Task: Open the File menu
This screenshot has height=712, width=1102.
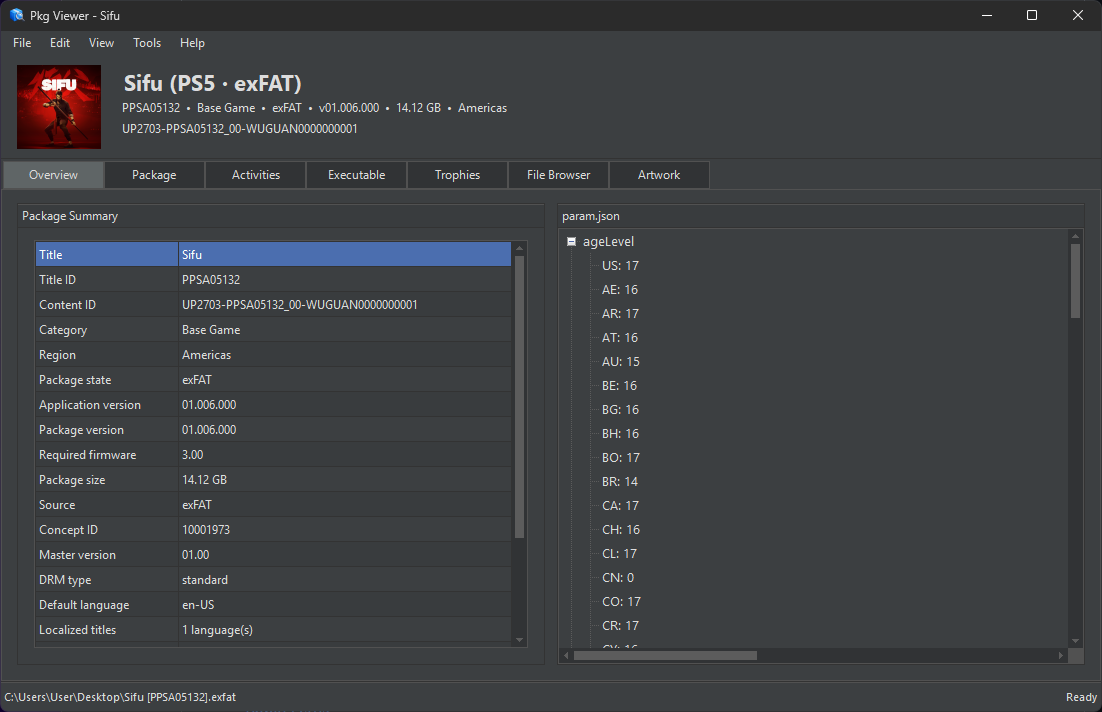Action: (22, 43)
